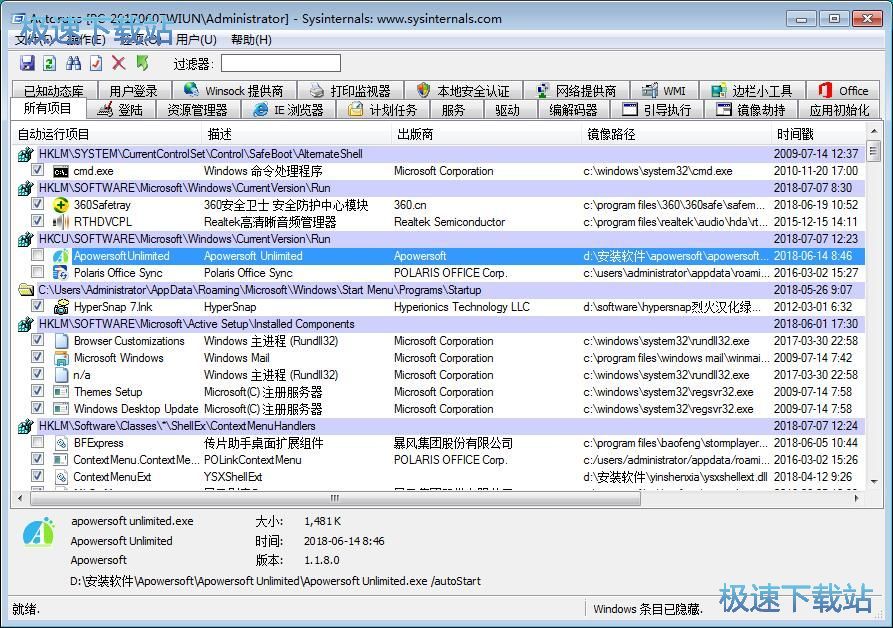The height and width of the screenshot is (628, 893).
Task: Click the Polaris Office Sync icon
Action: tap(61, 273)
